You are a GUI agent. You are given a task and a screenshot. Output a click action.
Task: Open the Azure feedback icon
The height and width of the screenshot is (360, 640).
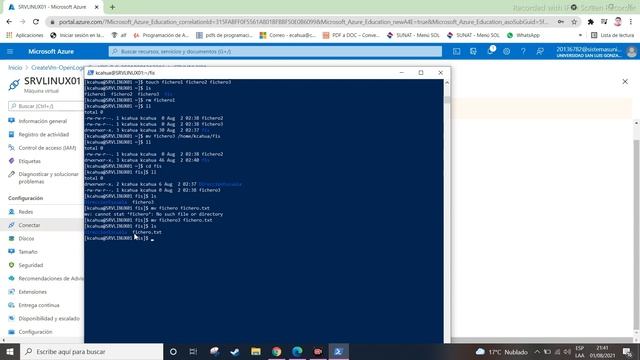tap(540, 51)
